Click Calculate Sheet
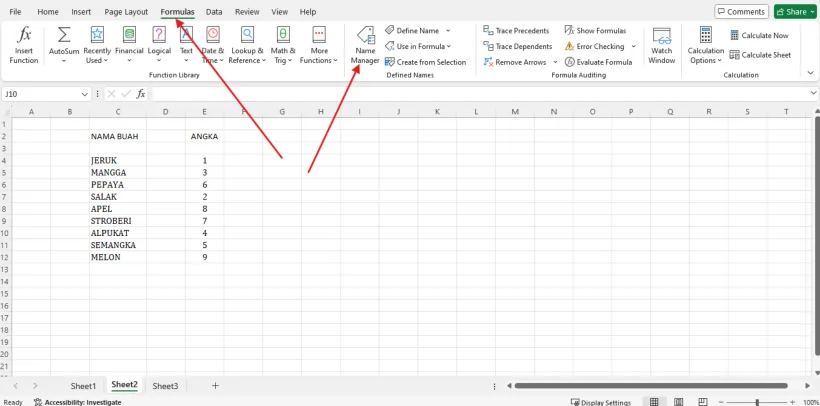This screenshot has height=406, width=820. click(x=760, y=54)
